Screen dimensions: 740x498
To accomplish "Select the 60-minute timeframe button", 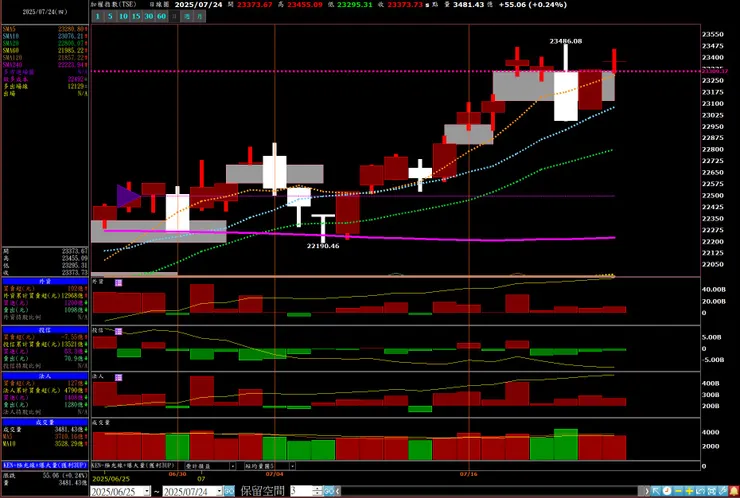I will (x=161, y=17).
